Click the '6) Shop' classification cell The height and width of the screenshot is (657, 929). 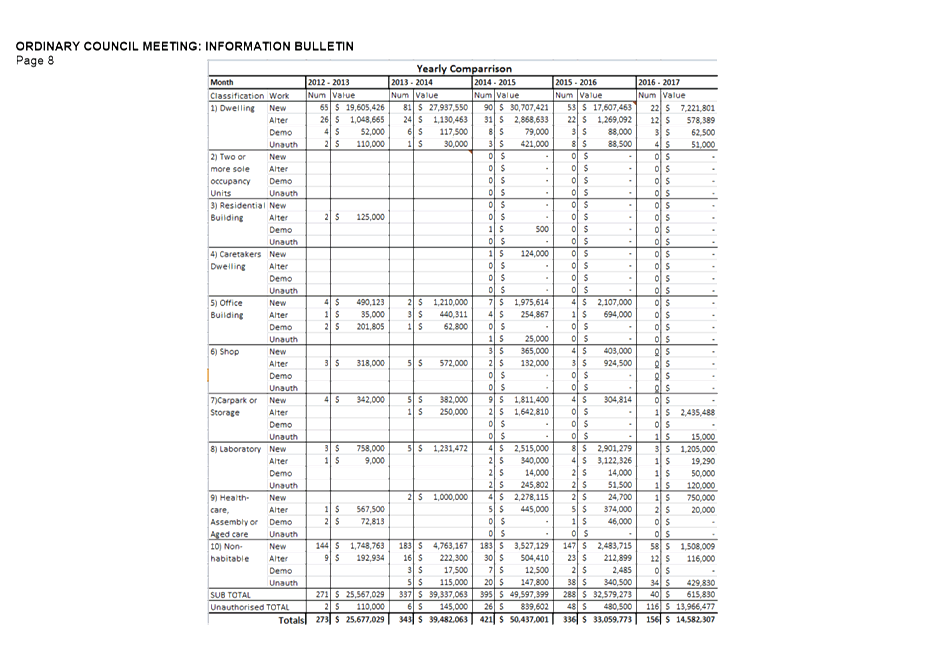tap(225, 351)
